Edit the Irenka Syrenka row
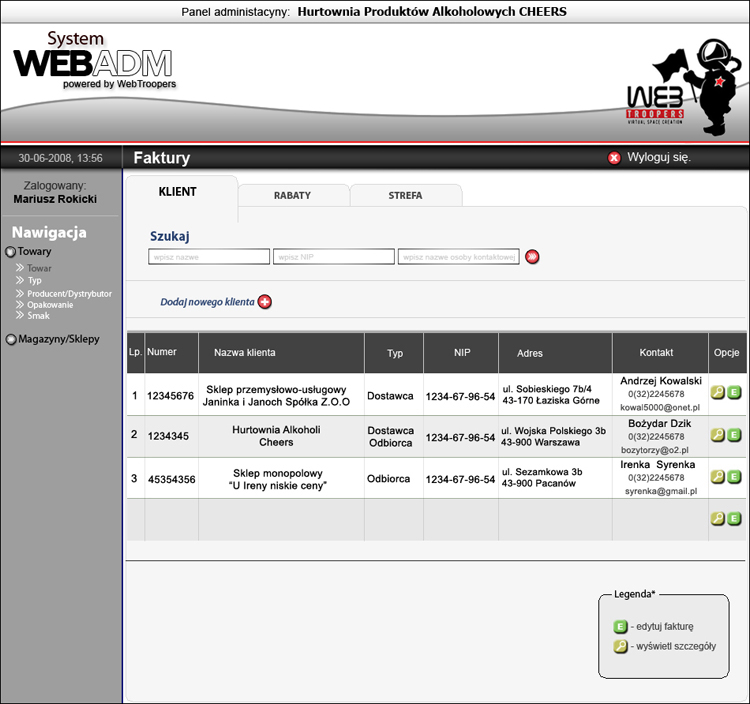750x704 pixels. click(734, 477)
